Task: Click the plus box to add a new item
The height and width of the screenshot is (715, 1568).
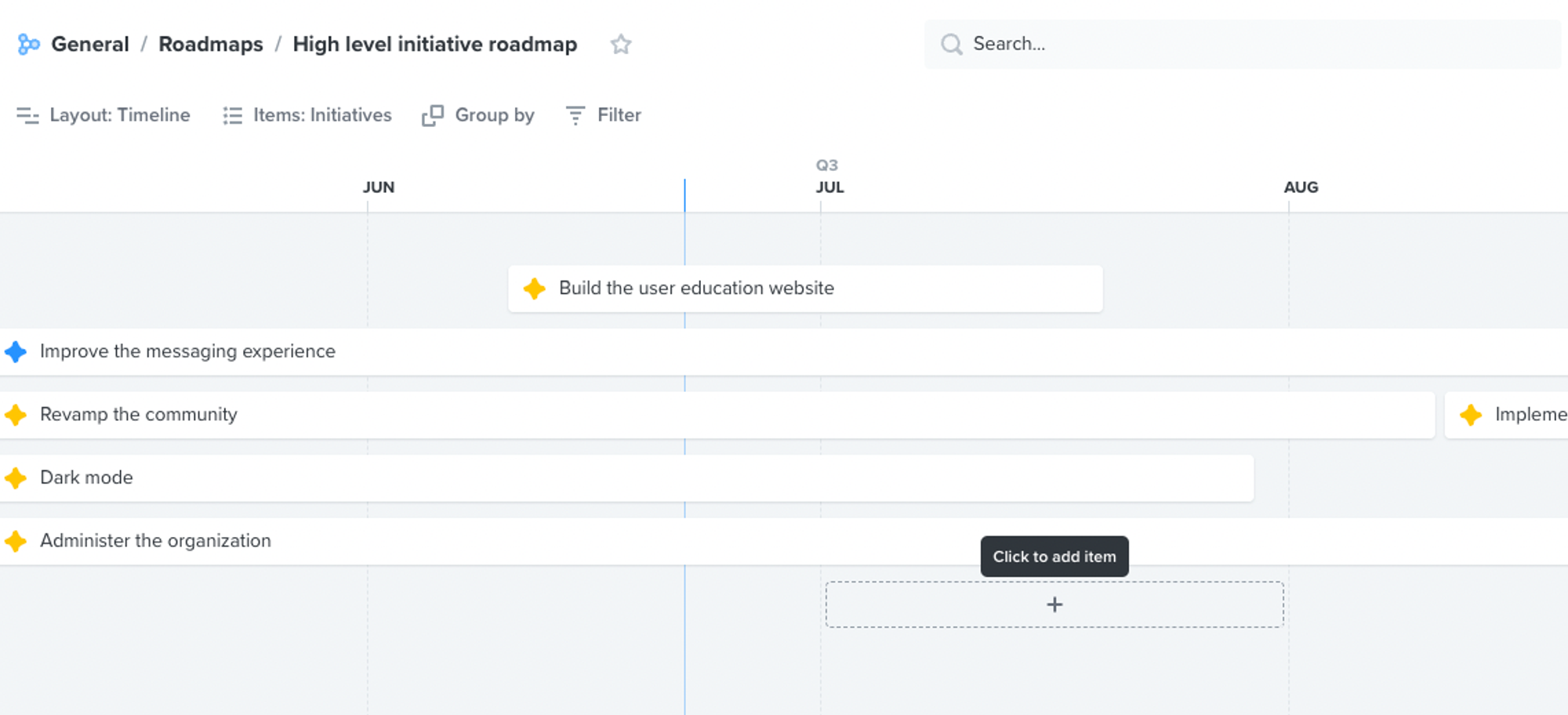Action: [x=1054, y=604]
